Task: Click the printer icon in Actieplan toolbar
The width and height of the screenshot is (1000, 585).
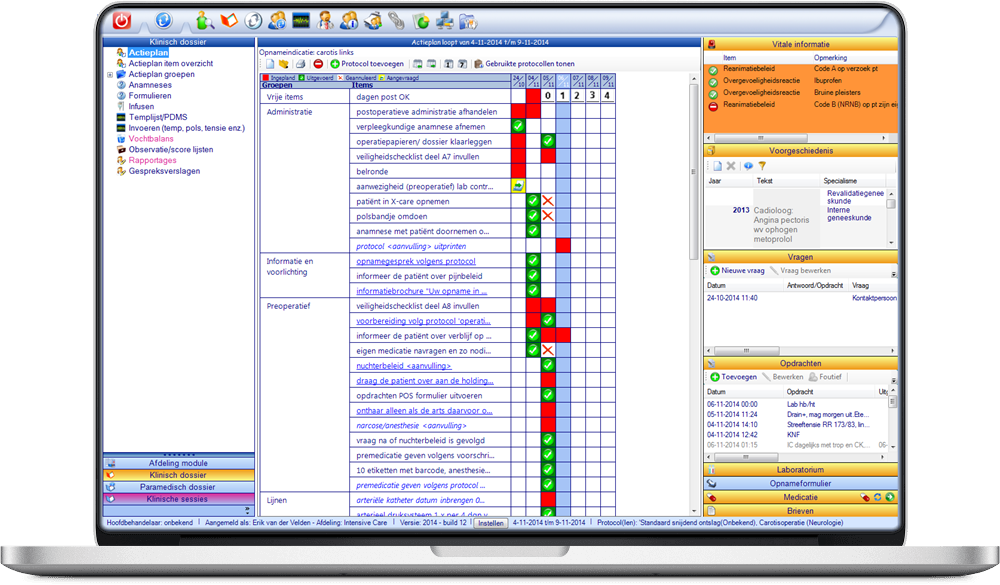Action: [300, 64]
